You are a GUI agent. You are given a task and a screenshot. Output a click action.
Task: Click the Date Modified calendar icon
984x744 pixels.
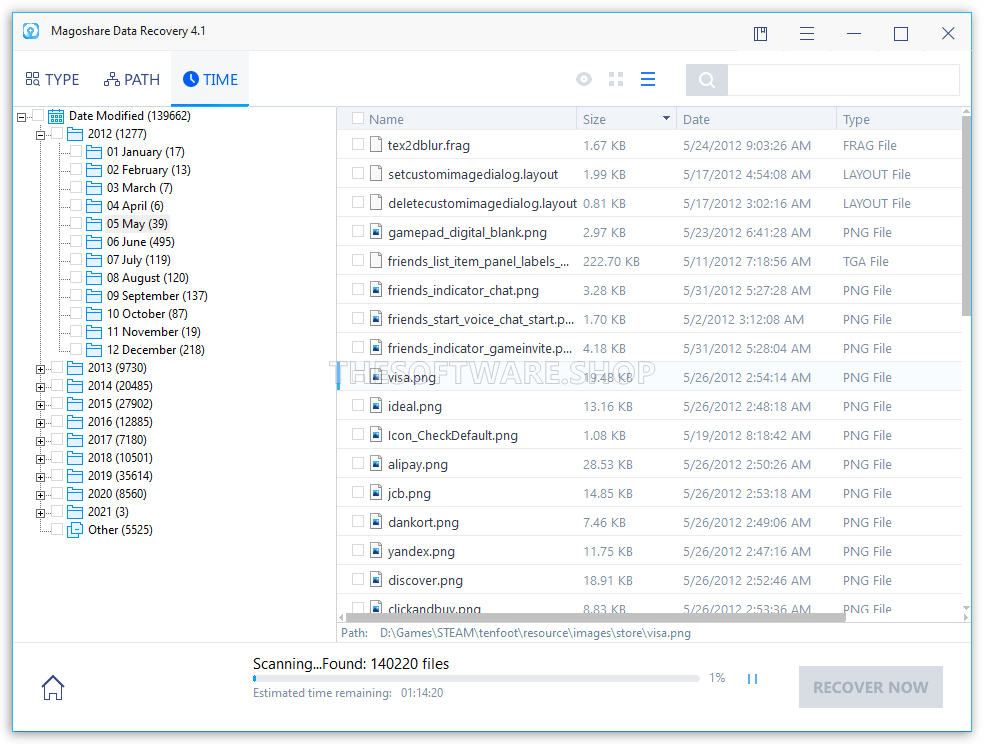(56, 116)
